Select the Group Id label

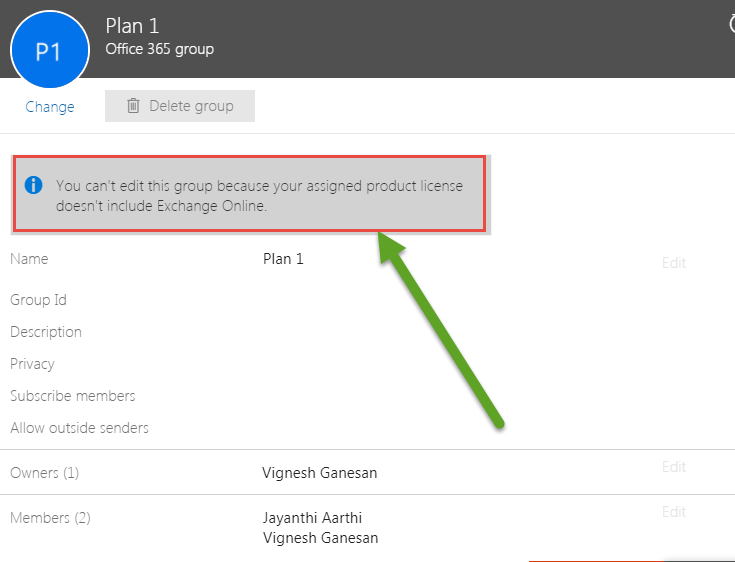[38, 300]
